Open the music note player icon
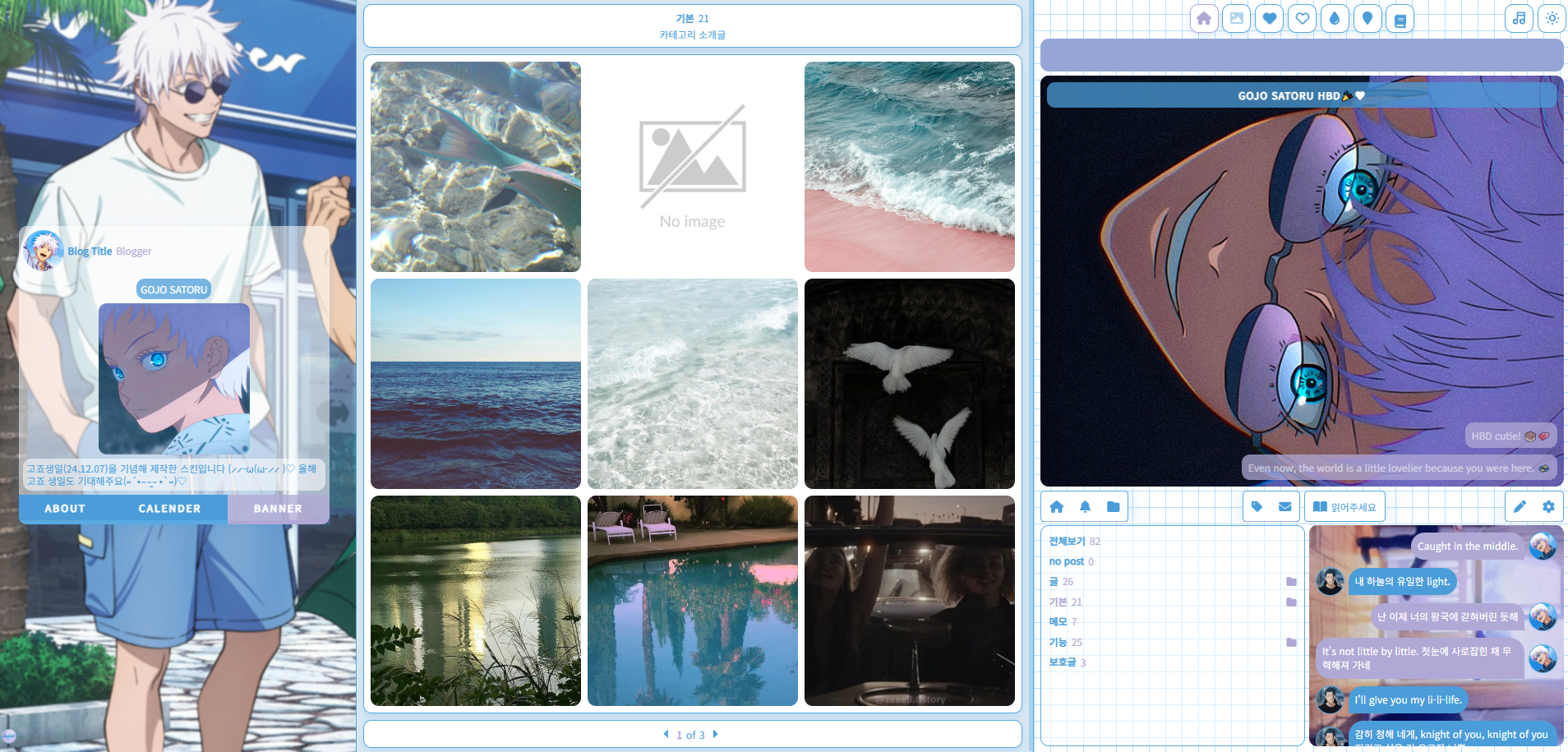Viewport: 1568px width, 752px height. (1520, 18)
